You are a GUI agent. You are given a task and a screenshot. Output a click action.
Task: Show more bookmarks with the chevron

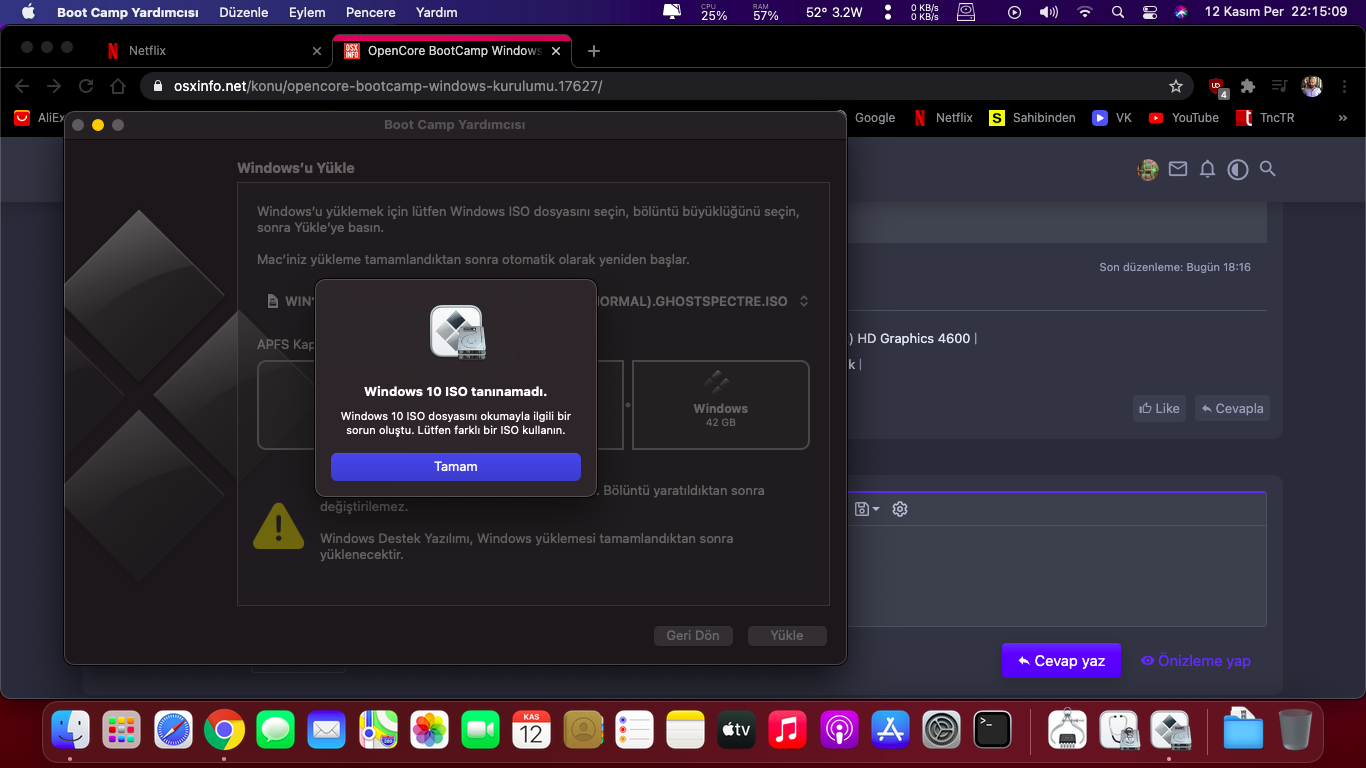coord(1342,118)
